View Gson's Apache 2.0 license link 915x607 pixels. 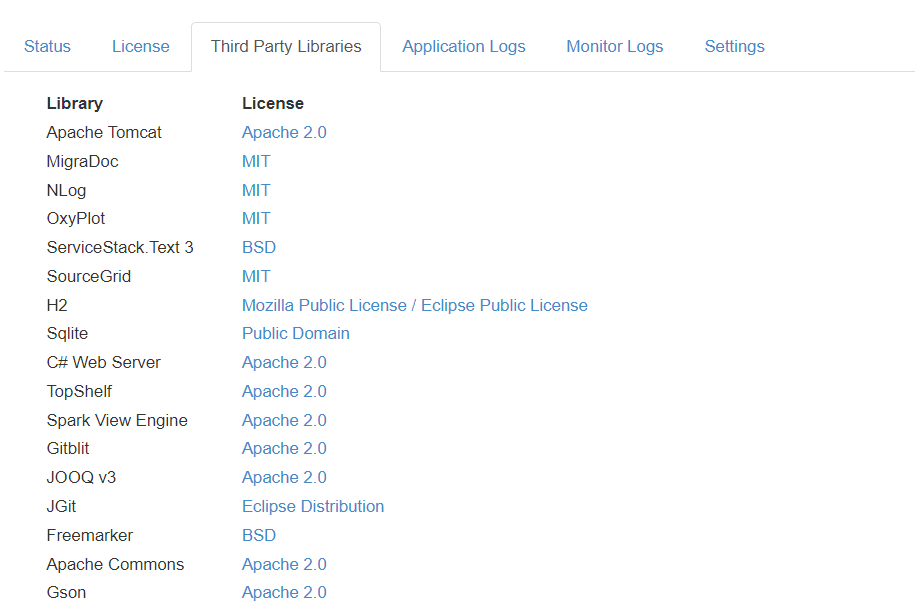[x=284, y=592]
